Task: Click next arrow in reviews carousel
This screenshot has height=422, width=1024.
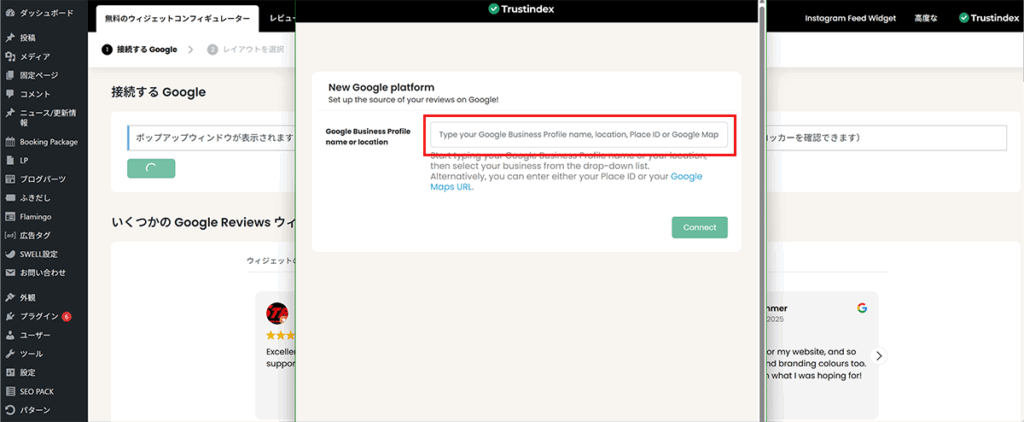Action: (879, 355)
